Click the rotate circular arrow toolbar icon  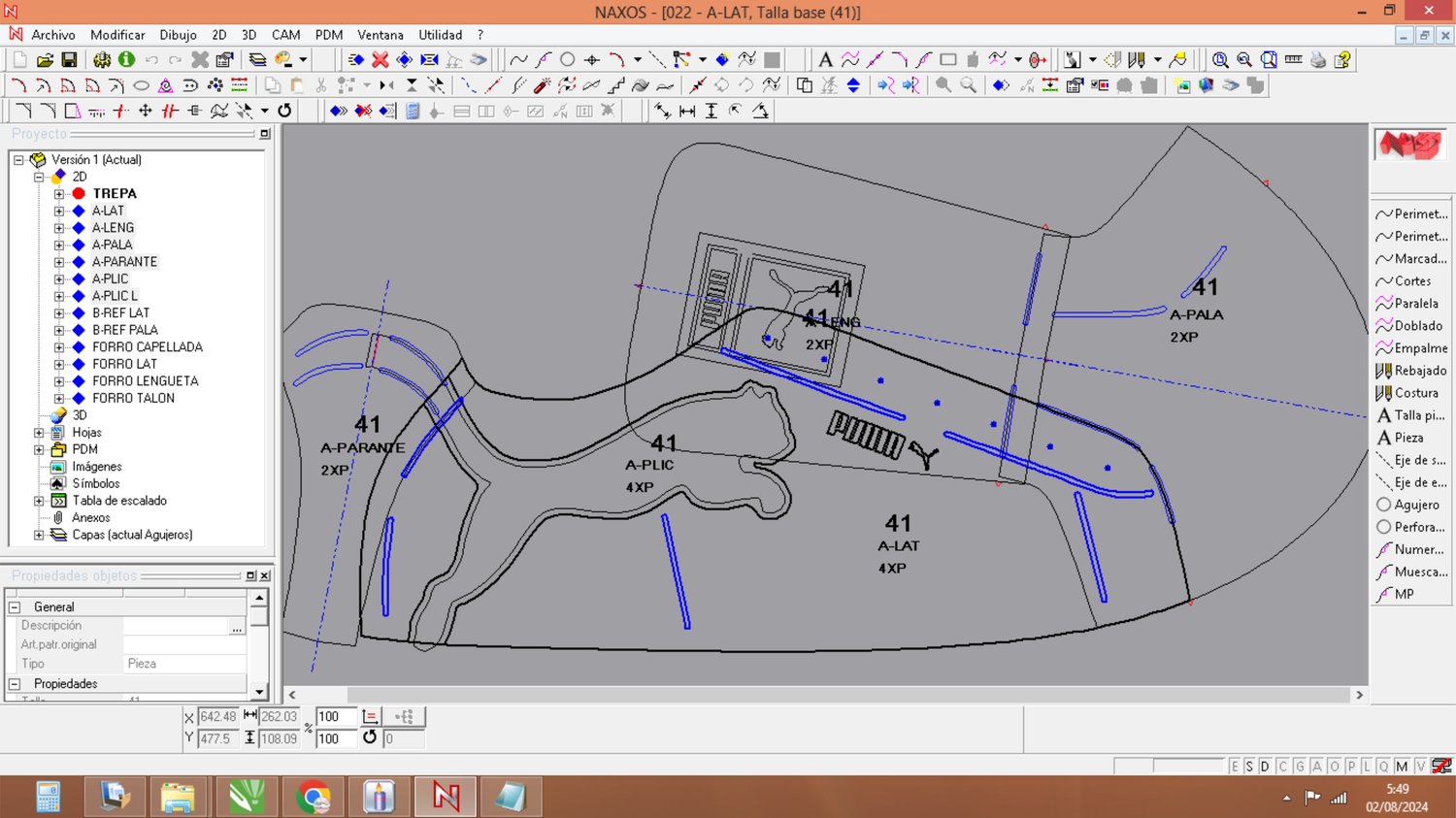pos(284,111)
